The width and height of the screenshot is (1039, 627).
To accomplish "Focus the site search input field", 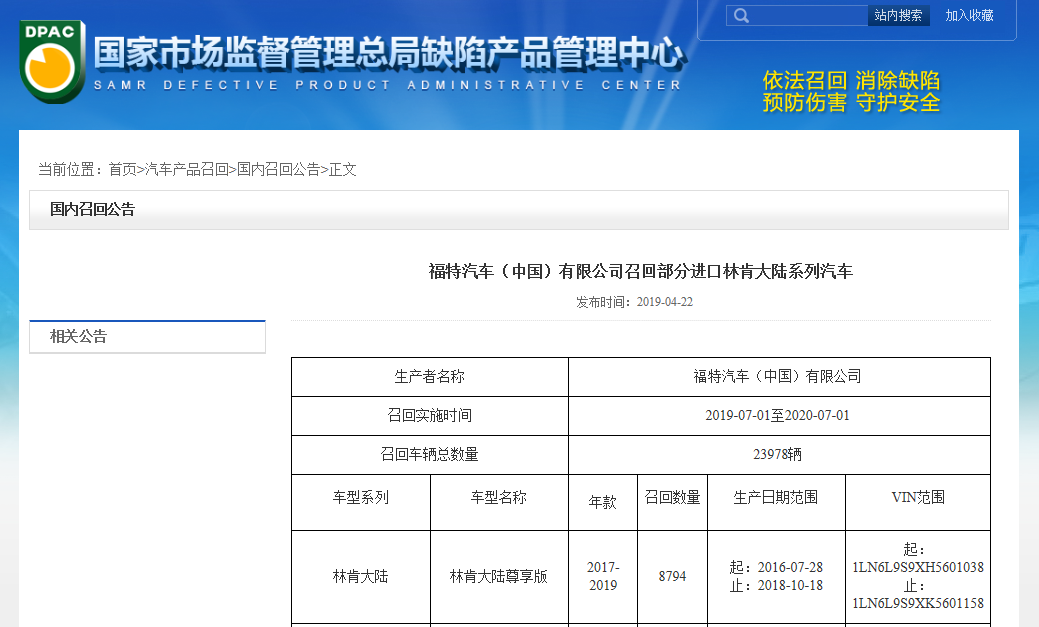I will tap(797, 15).
